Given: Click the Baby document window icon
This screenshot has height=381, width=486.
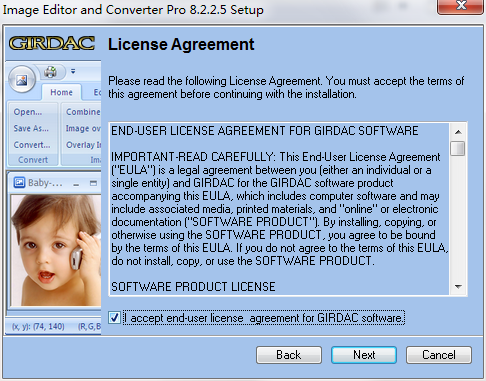Looking at the screenshot, I should point(19,183).
